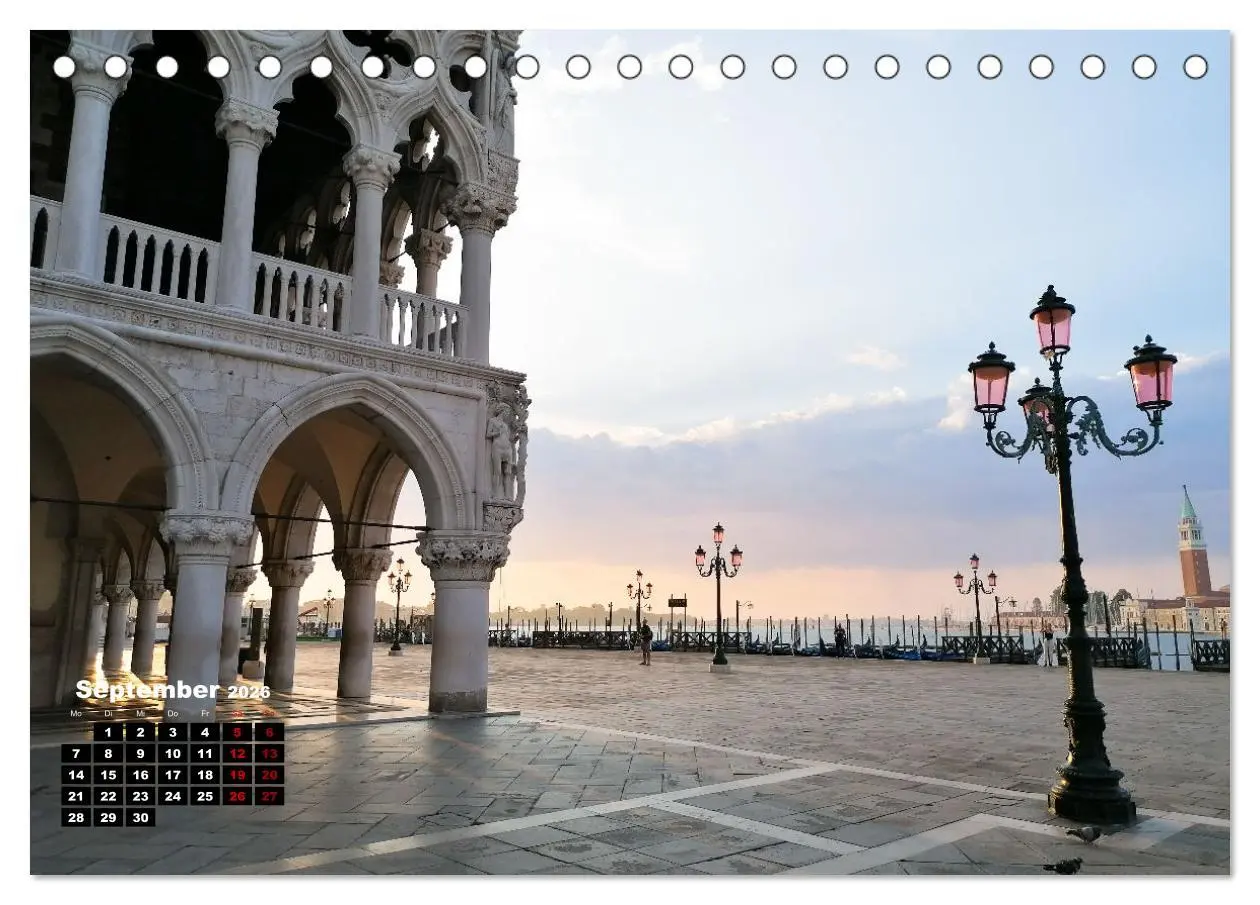Pick date 15 in the calendar

pyautogui.click(x=108, y=775)
